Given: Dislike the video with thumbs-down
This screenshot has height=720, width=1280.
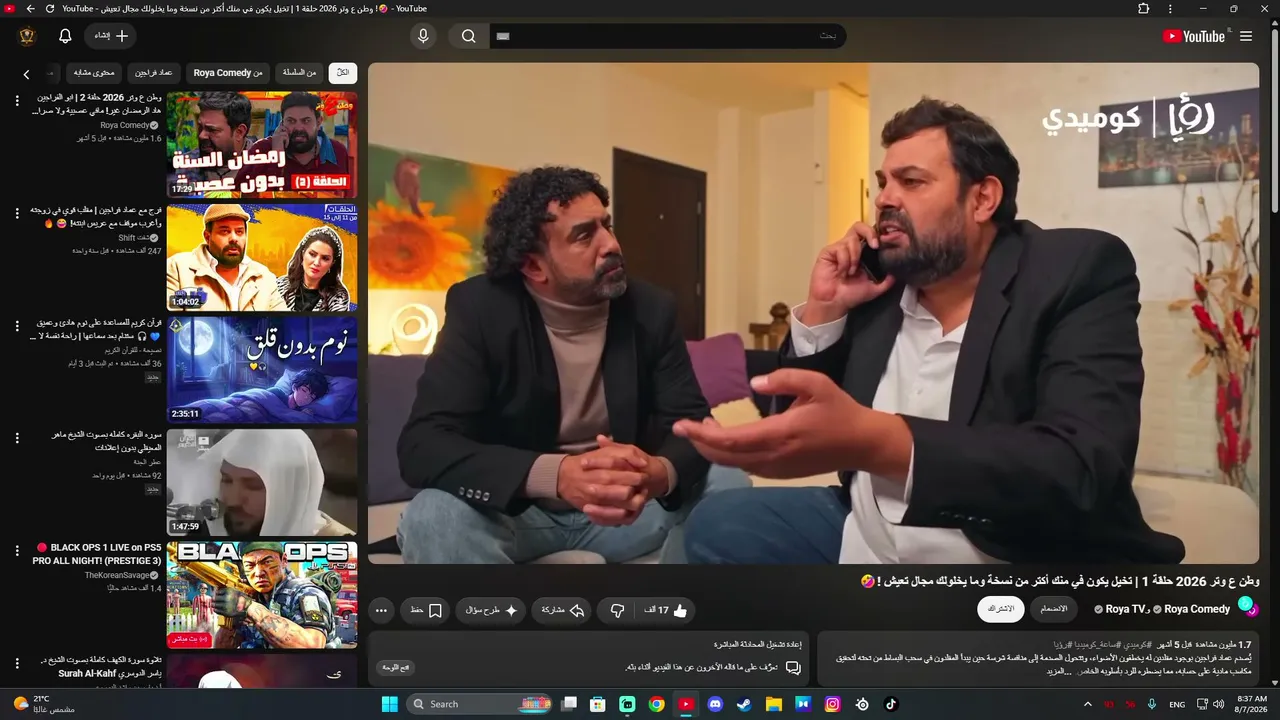Looking at the screenshot, I should [x=617, y=610].
